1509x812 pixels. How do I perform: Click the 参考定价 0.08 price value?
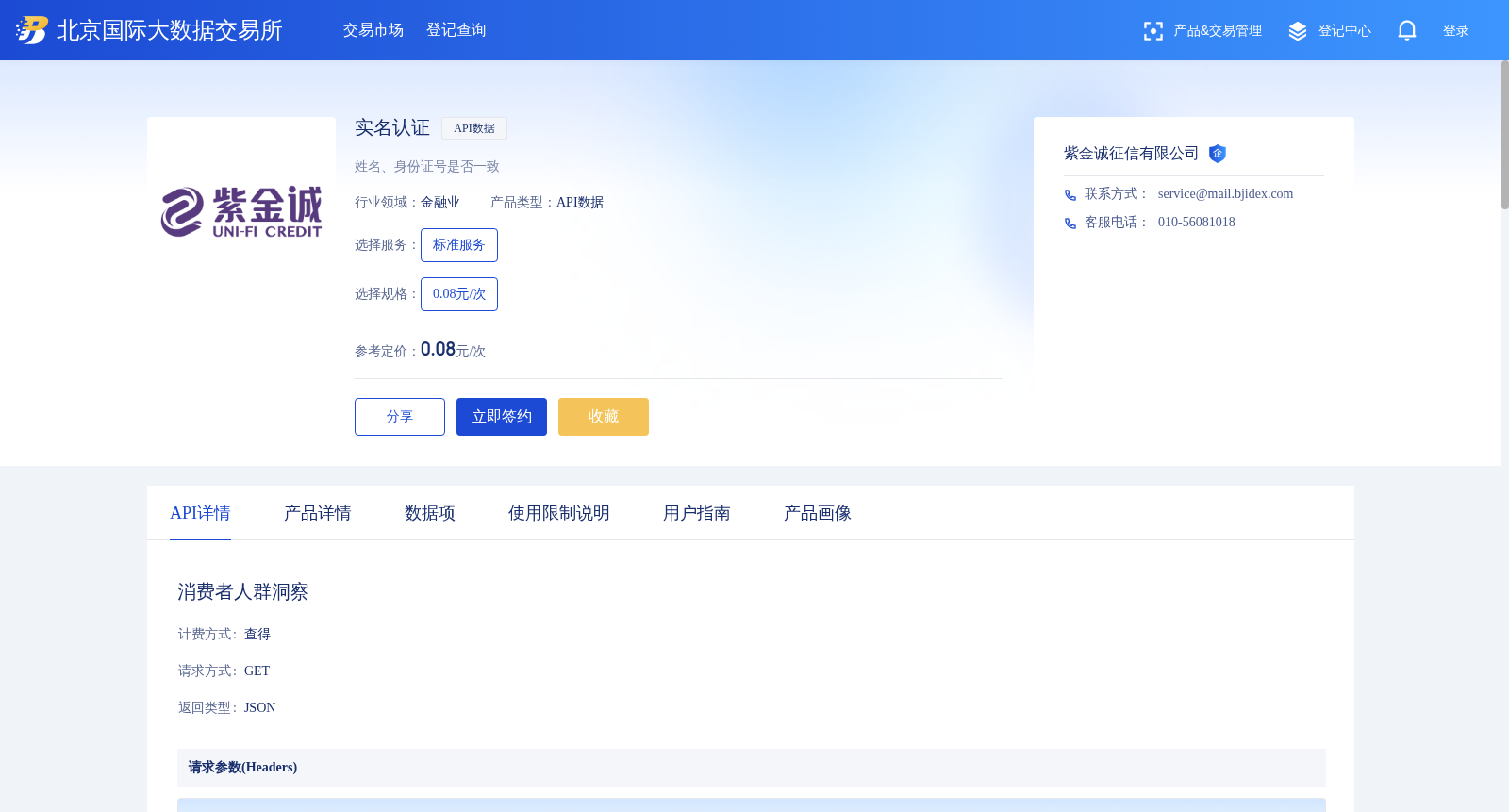[438, 350]
